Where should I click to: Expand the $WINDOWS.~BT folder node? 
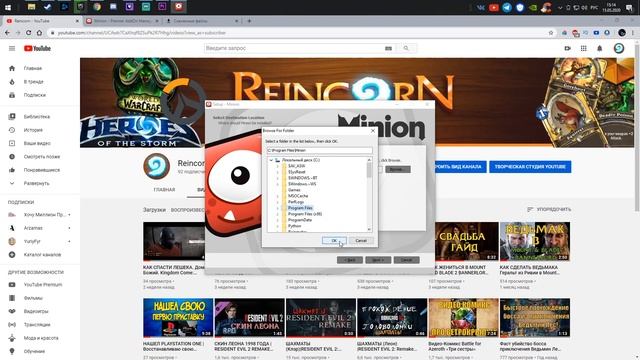point(278,178)
